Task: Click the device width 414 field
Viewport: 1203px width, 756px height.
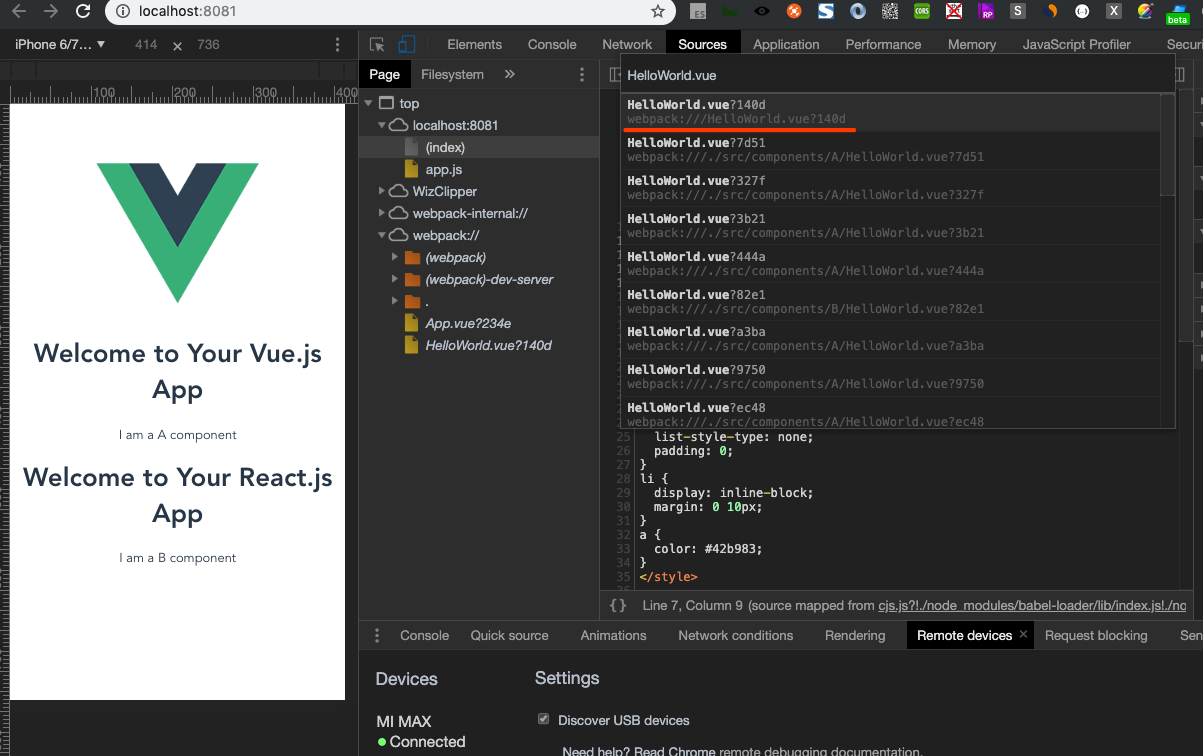Action: pyautogui.click(x=146, y=45)
